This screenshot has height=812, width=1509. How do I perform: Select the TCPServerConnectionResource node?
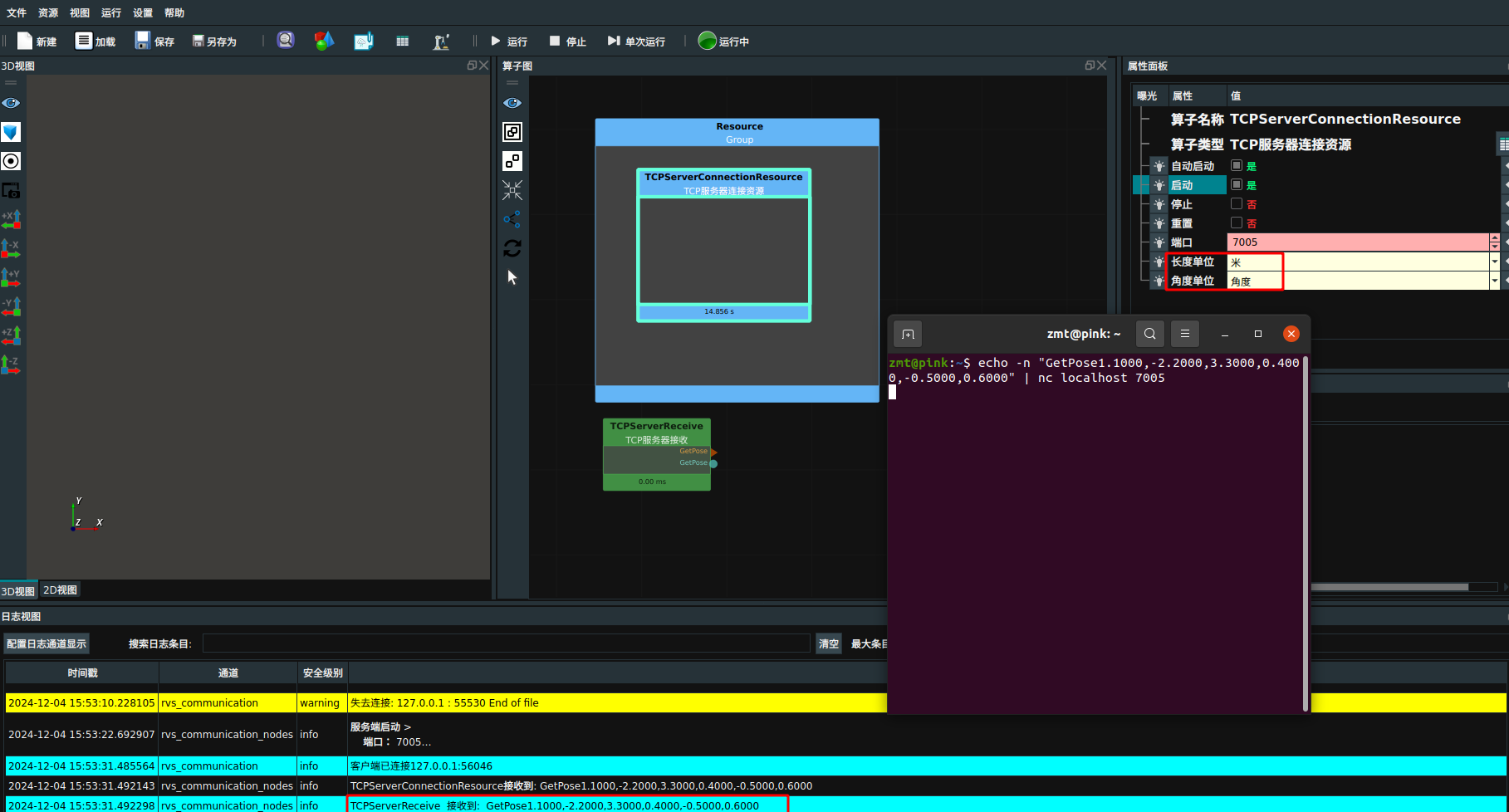pos(723,245)
